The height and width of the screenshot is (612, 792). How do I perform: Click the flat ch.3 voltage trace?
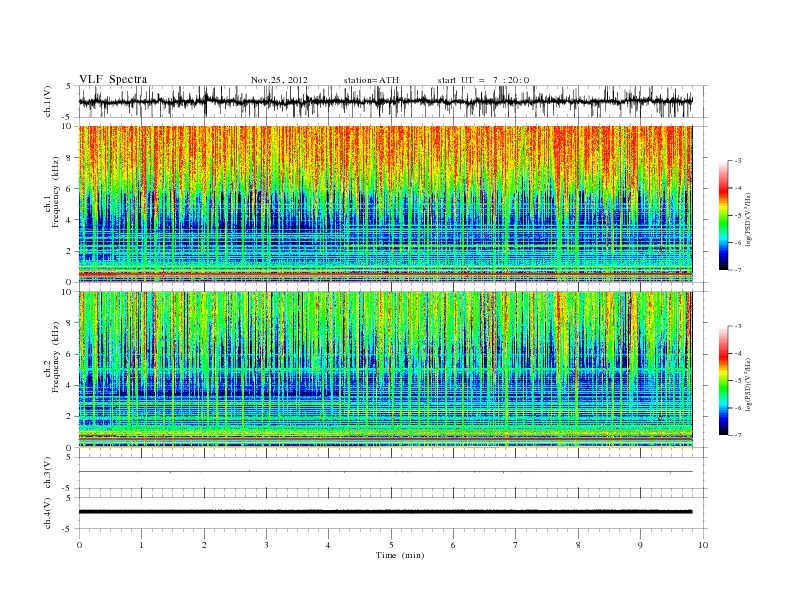tap(385, 472)
